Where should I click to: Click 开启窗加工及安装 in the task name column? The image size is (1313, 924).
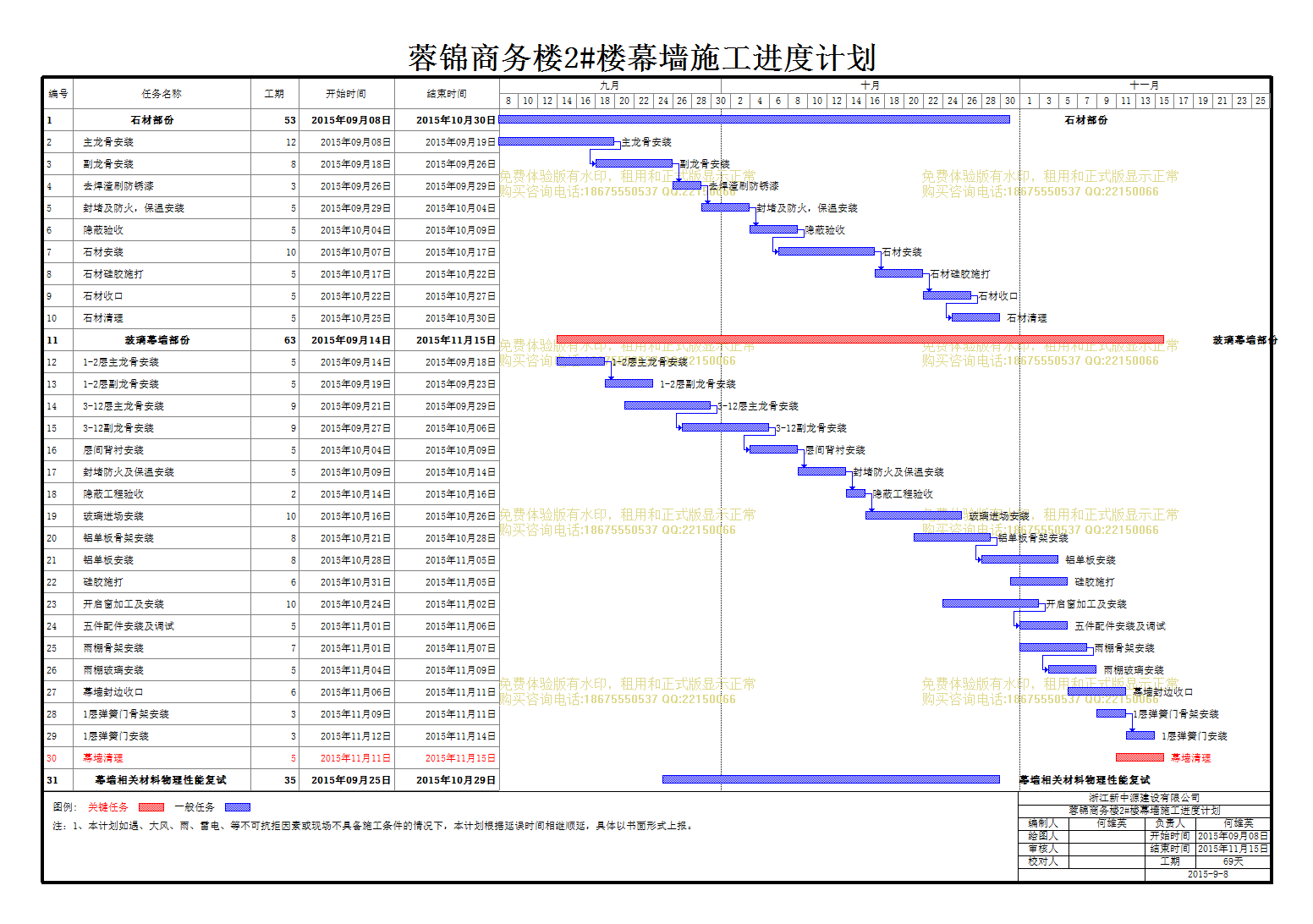pyautogui.click(x=124, y=604)
